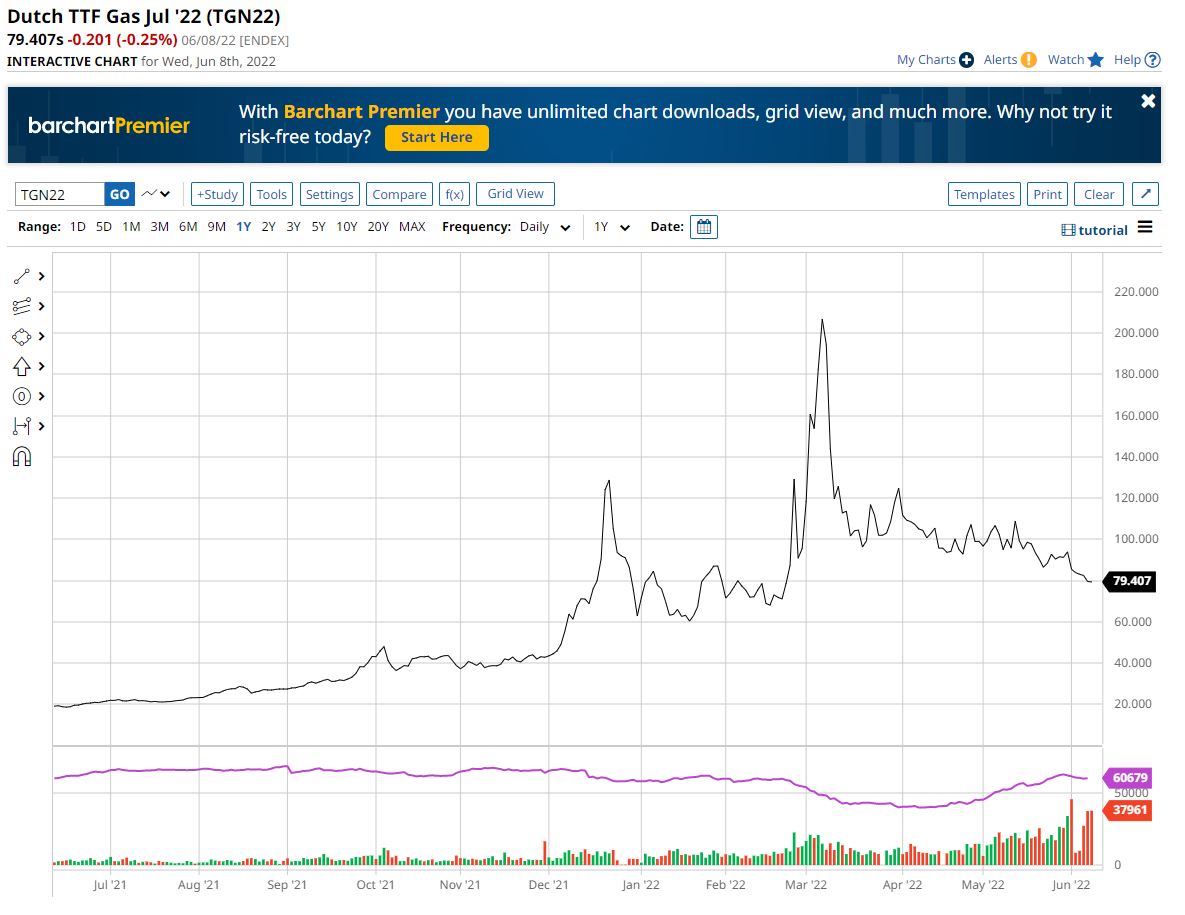The width and height of the screenshot is (1185, 915).
Task: Switch range to 6M
Action: click(x=188, y=227)
